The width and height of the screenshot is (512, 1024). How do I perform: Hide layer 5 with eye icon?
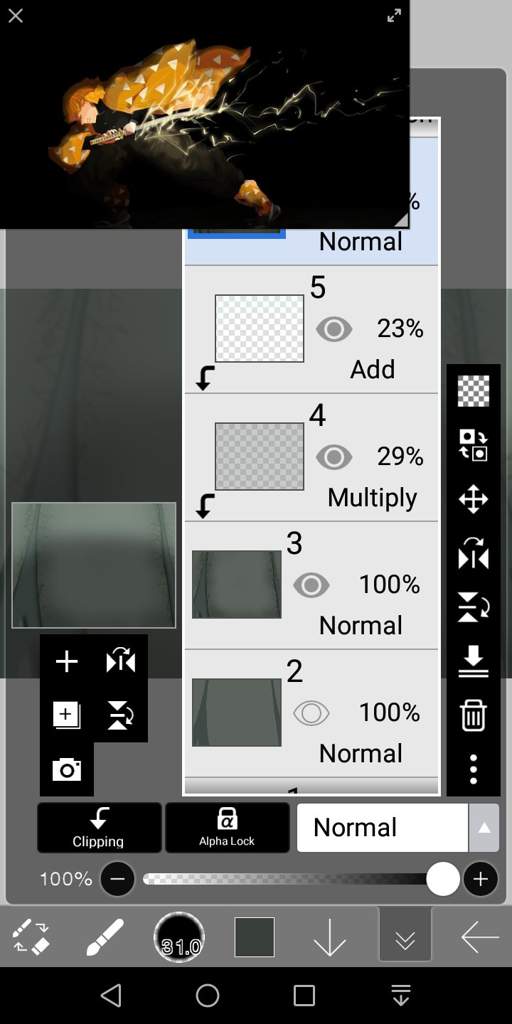pyautogui.click(x=334, y=329)
